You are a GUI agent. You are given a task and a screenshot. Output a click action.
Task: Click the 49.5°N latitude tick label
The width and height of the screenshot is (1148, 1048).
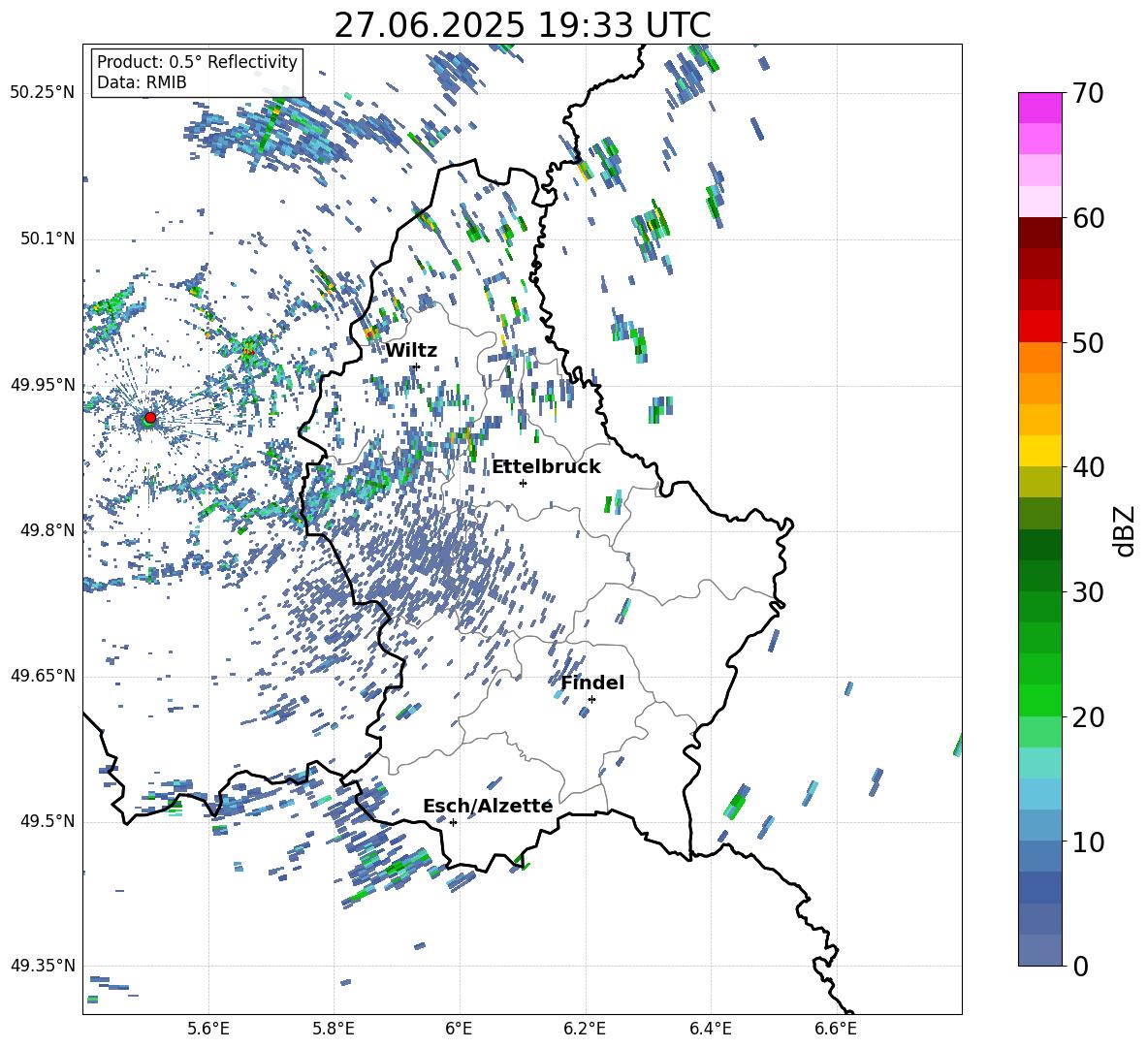[x=47, y=821]
